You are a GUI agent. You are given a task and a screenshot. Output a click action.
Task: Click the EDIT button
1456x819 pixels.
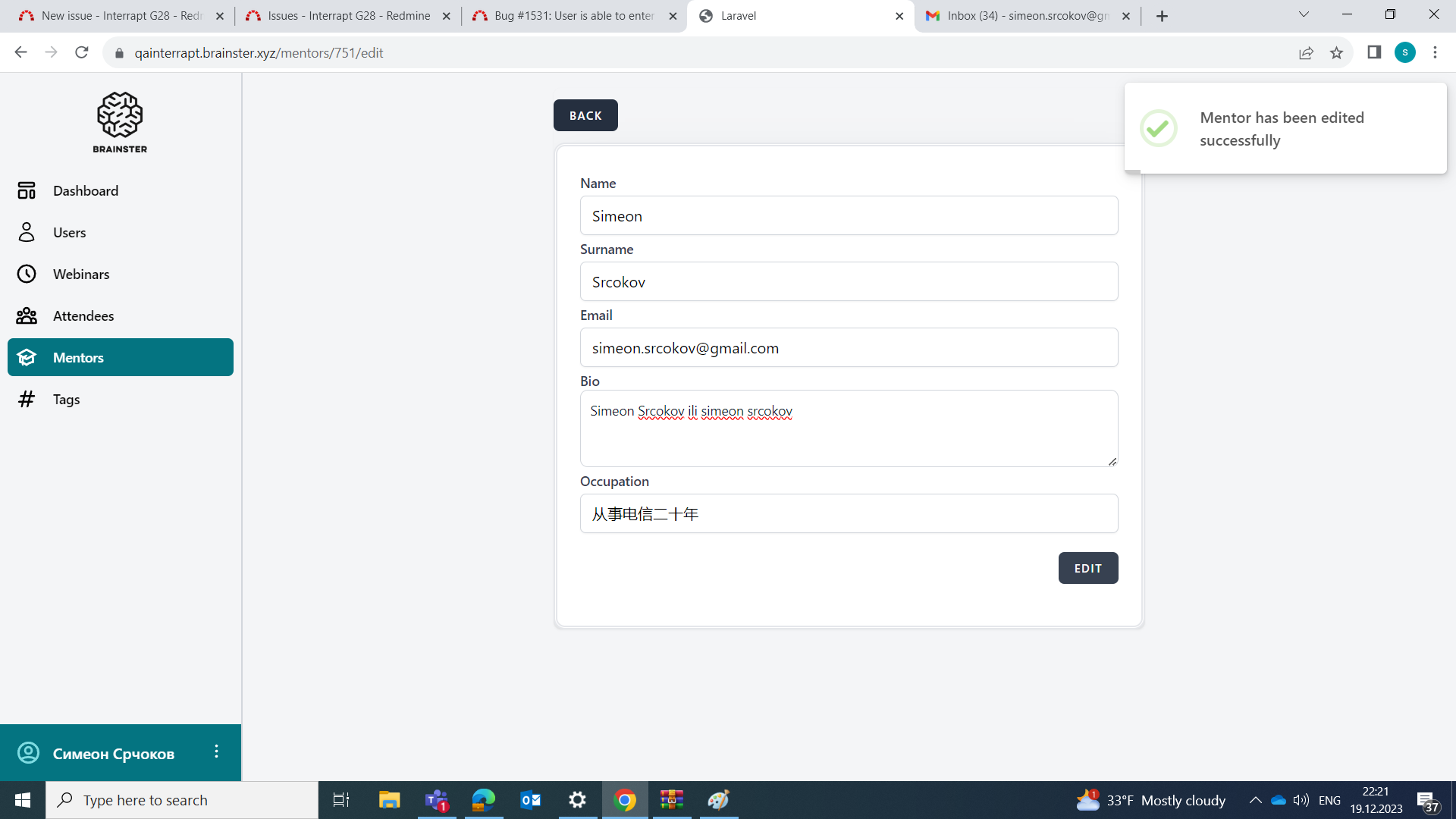1087,568
